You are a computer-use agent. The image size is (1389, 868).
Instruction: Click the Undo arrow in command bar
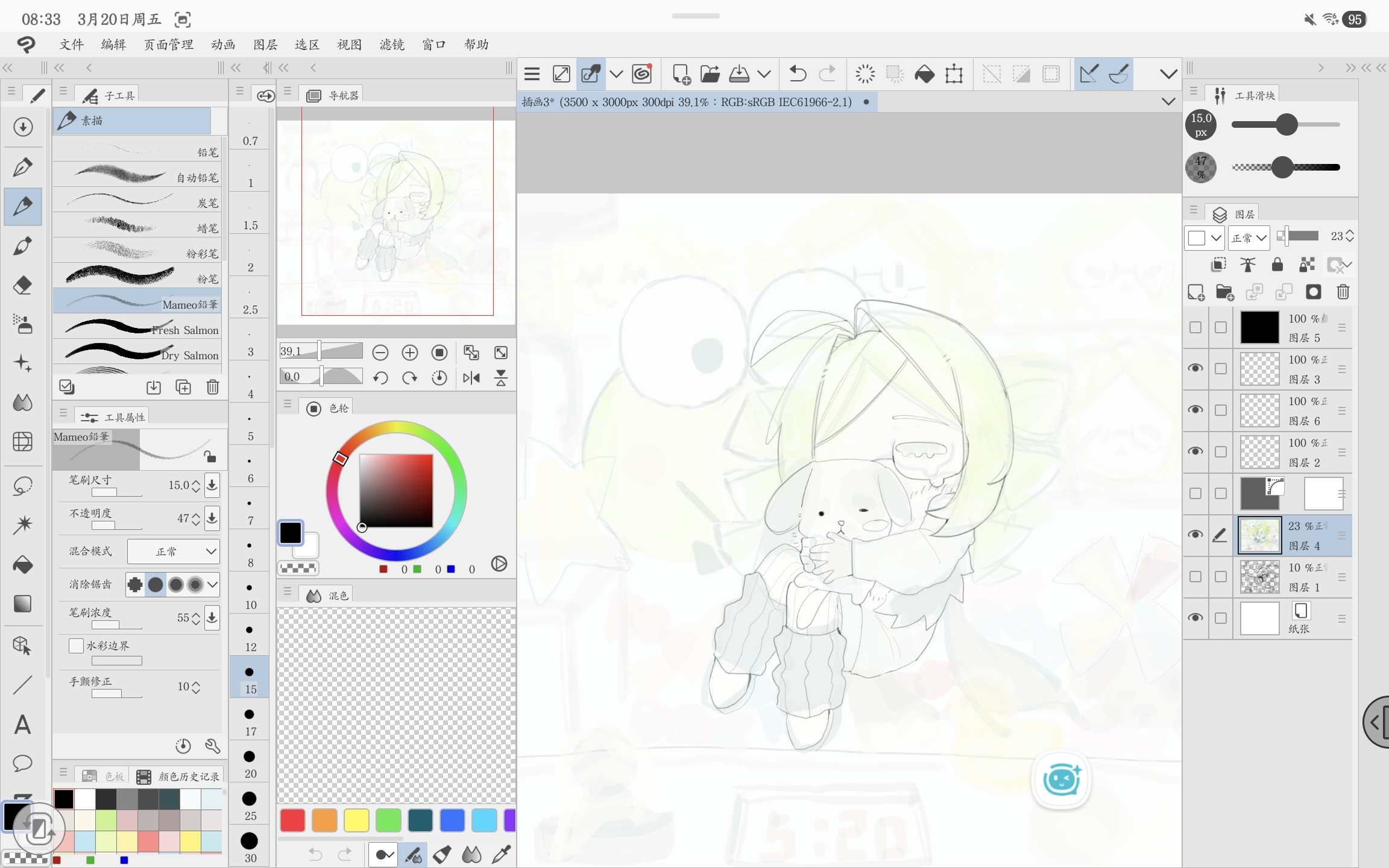[798, 74]
